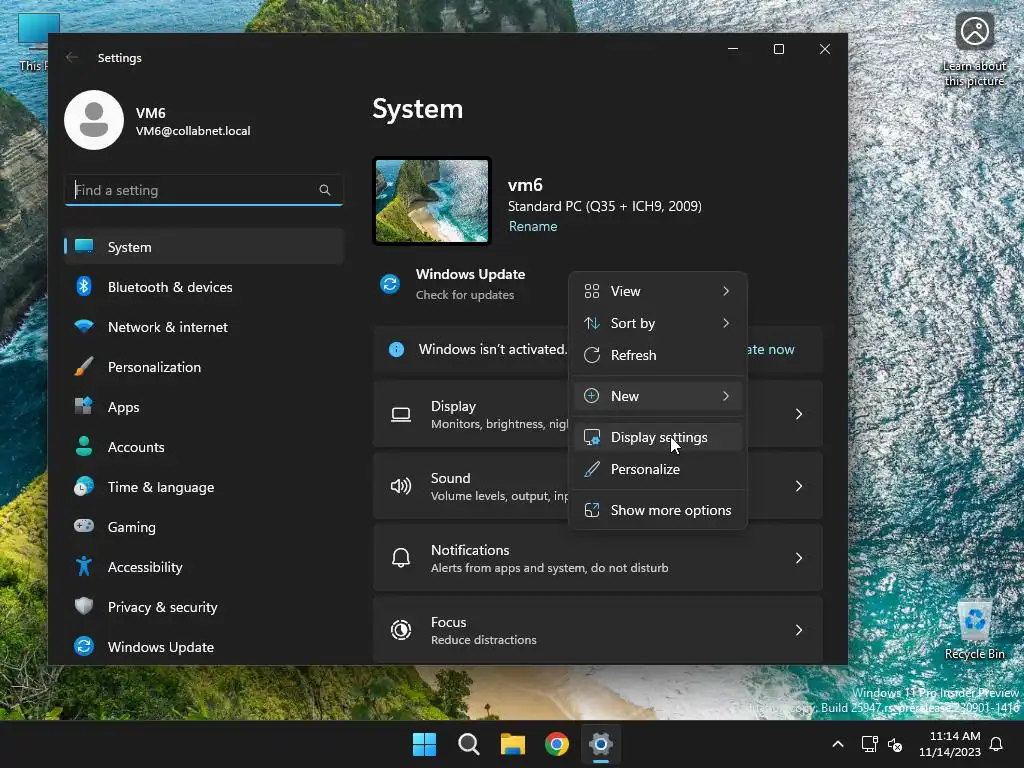Click the search magnifier in Find a setting
Viewport: 1024px width, 768px height.
click(325, 190)
